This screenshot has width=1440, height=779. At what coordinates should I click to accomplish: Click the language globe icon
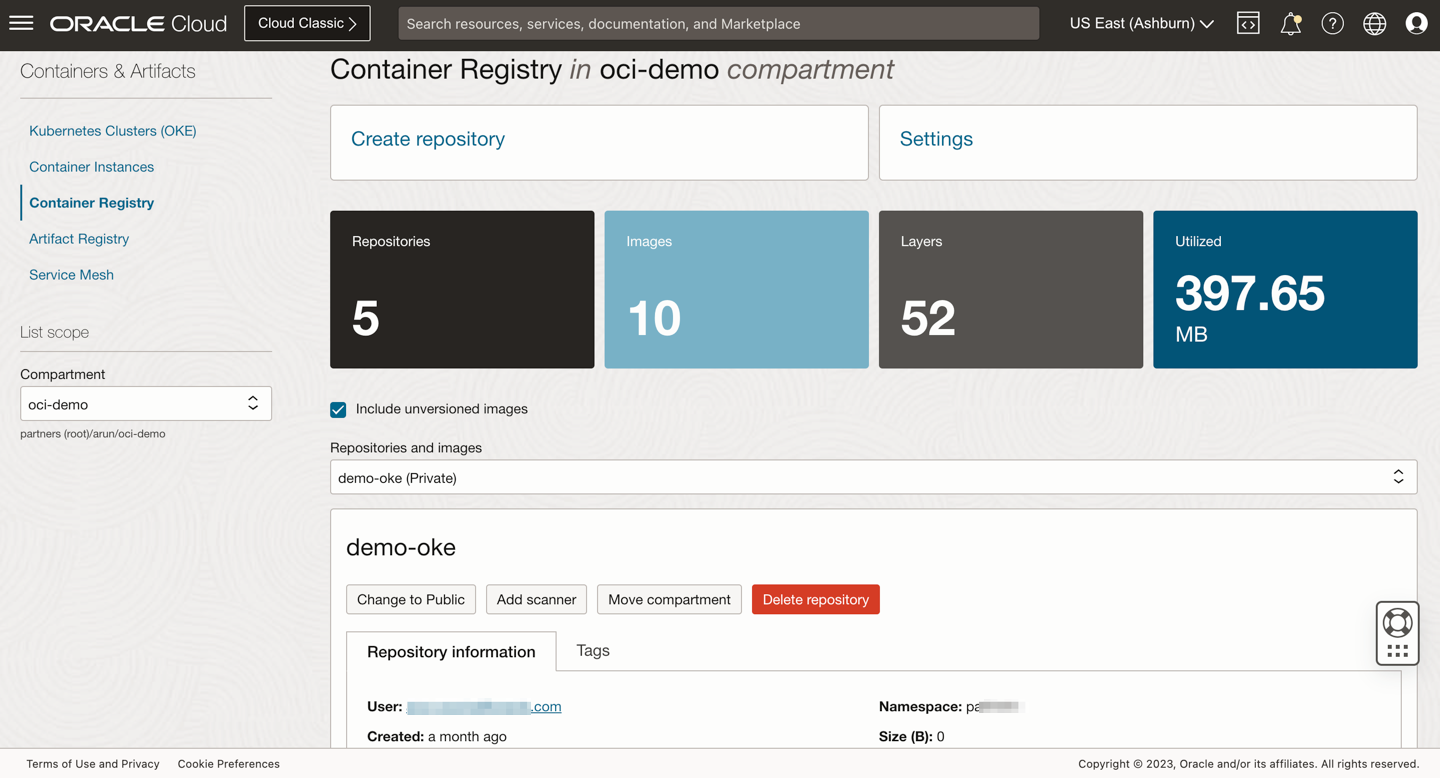click(1374, 23)
